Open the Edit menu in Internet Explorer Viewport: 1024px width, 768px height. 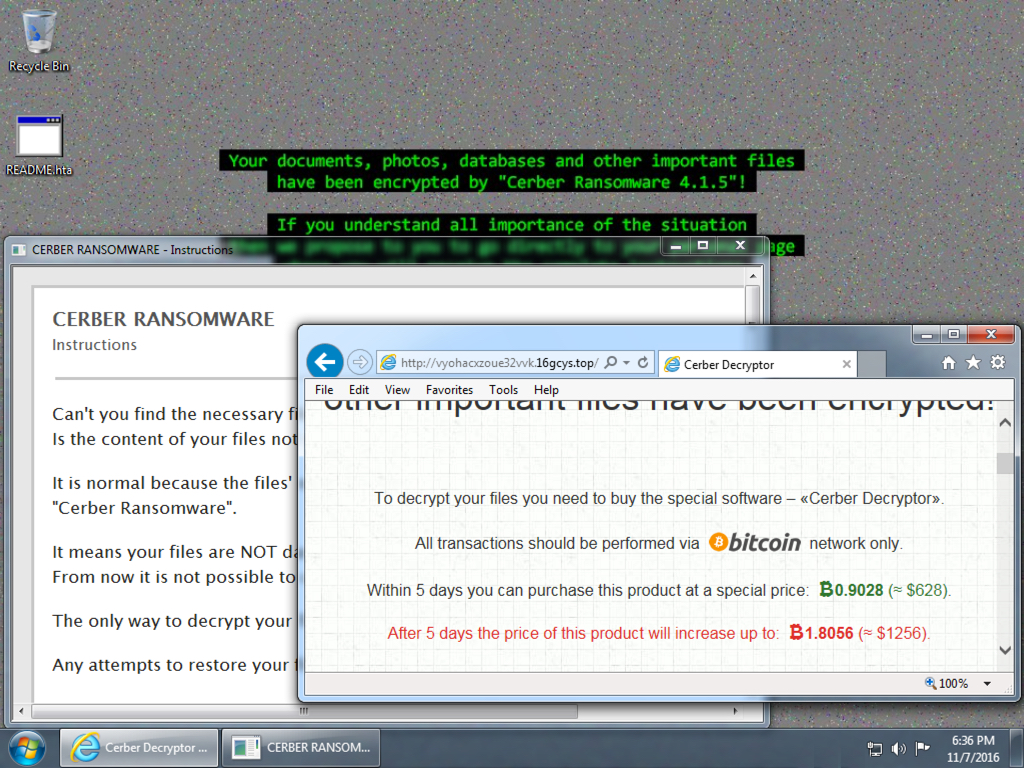click(359, 390)
